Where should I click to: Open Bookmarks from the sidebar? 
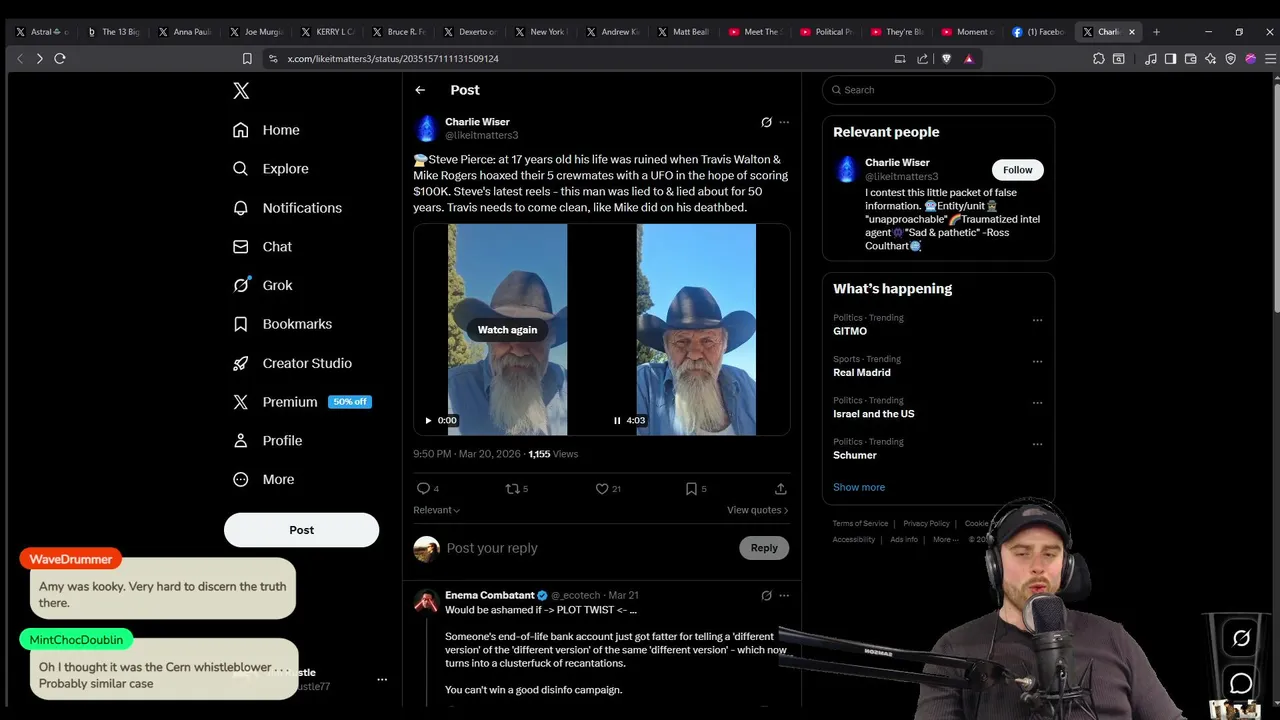[x=282, y=324]
